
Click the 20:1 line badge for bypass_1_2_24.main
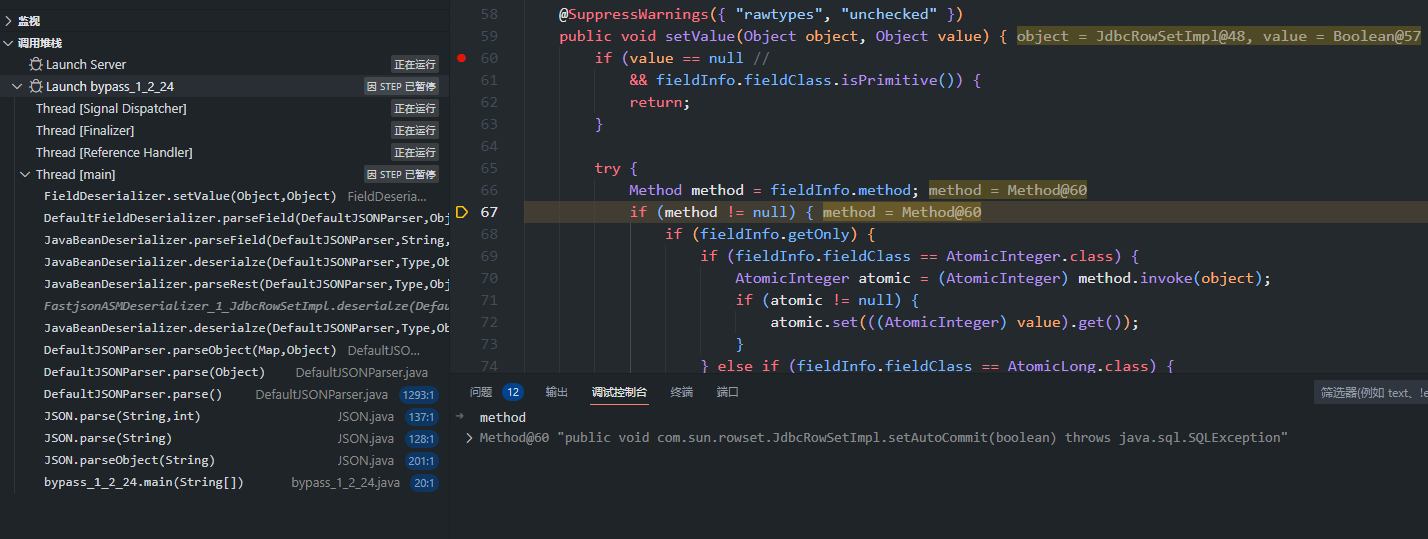[424, 483]
